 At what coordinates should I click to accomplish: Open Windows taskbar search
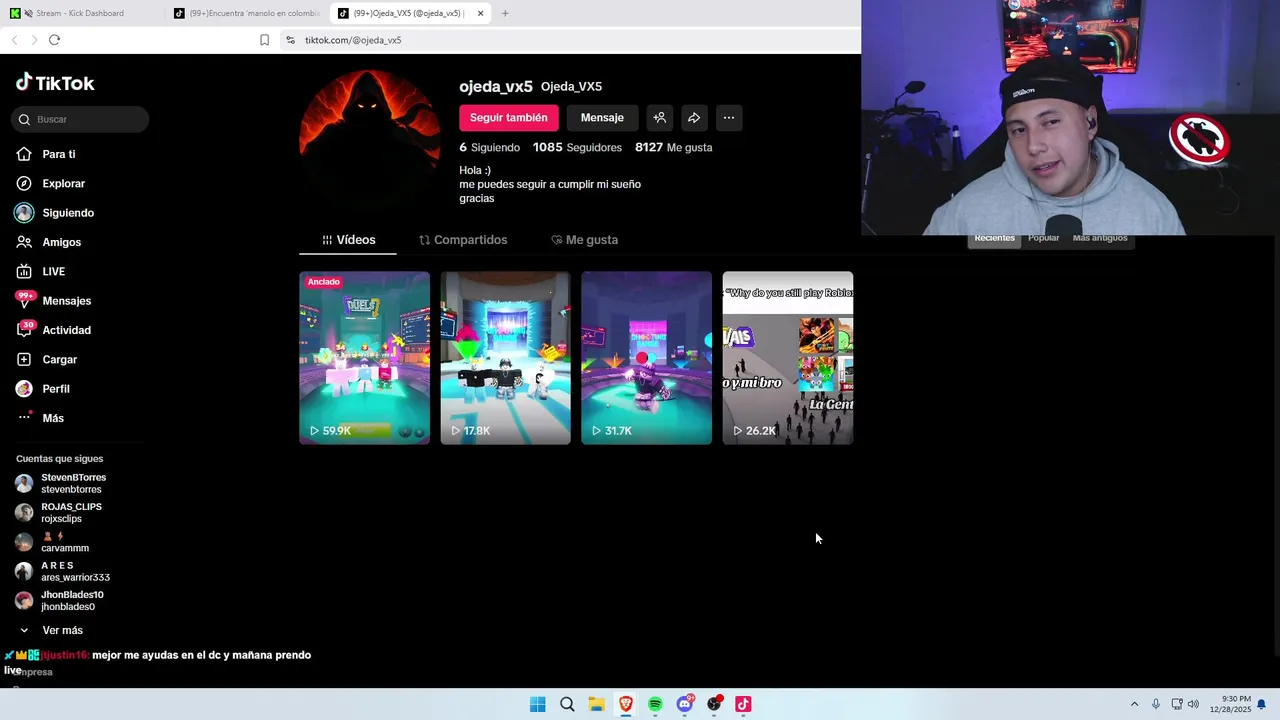point(567,704)
